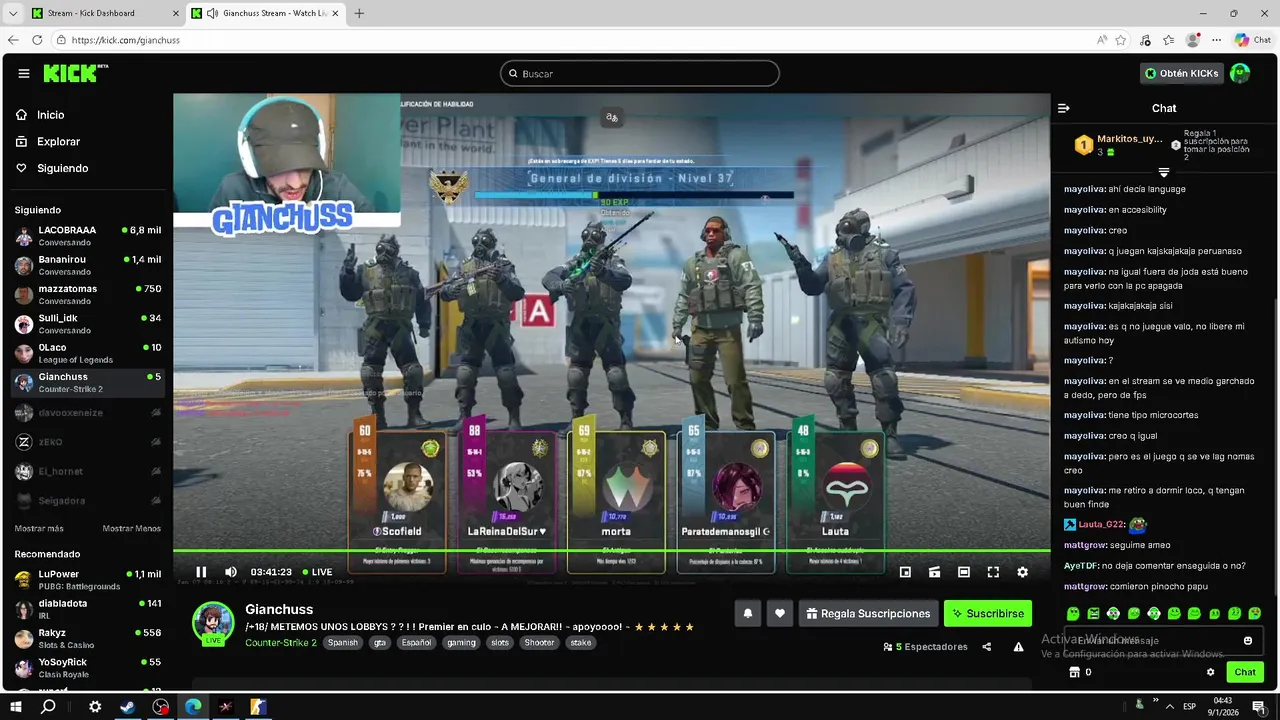This screenshot has width=1280, height=720.
Task: Click Mostrar Menos in sidebar
Action: [131, 528]
